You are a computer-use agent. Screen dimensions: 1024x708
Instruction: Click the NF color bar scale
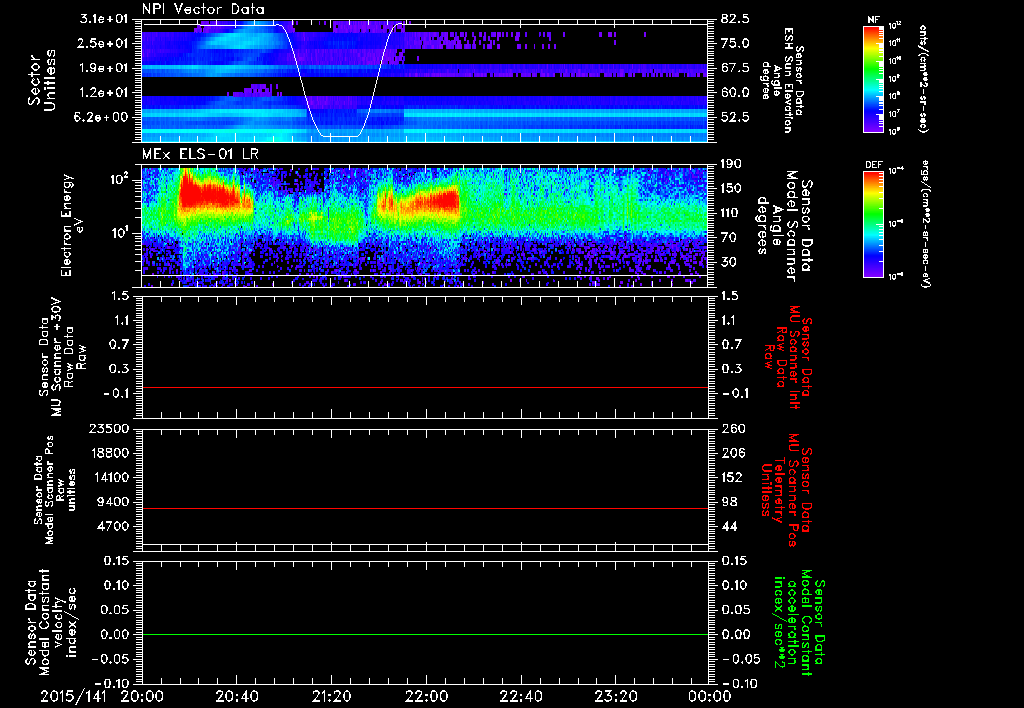(x=873, y=78)
